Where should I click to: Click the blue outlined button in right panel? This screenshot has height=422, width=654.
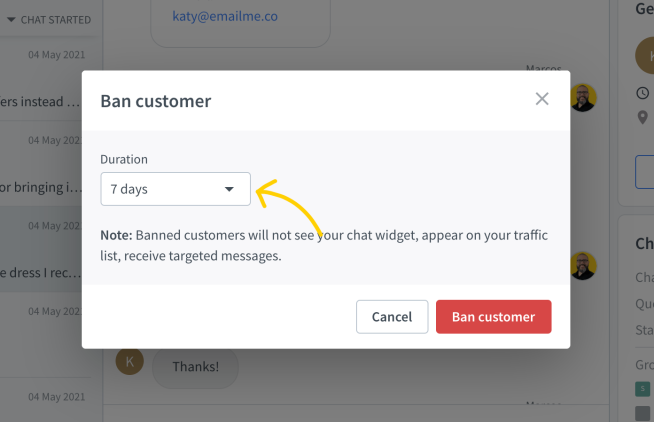tap(645, 172)
